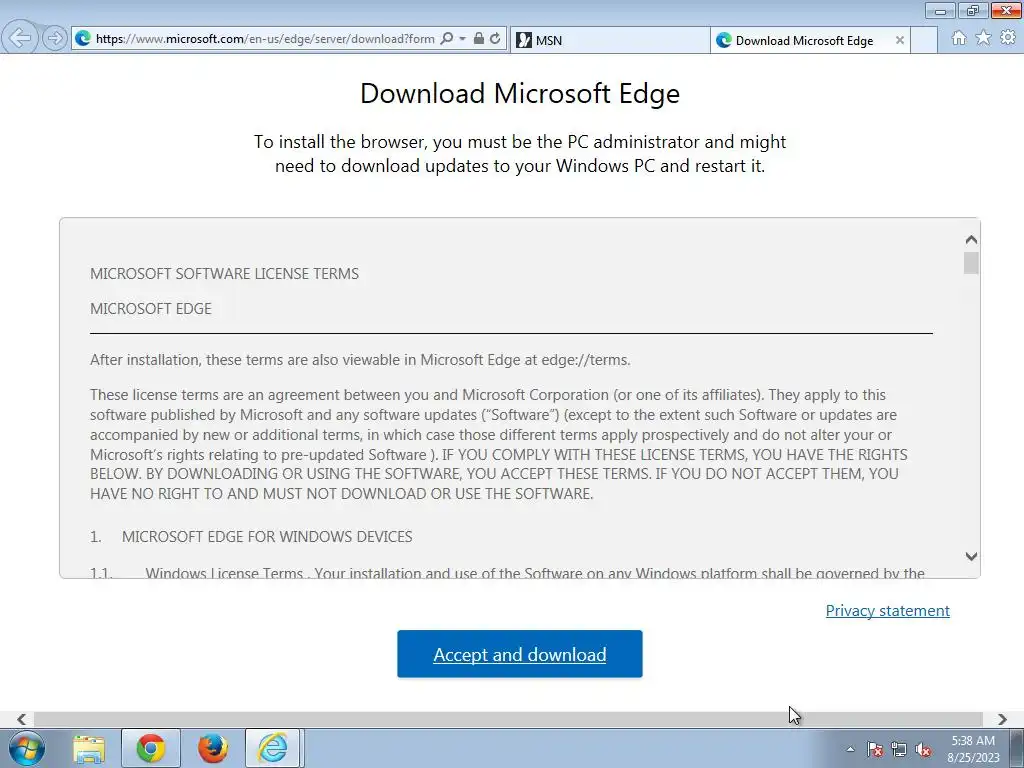The height and width of the screenshot is (768, 1024).
Task: Open the Tools gear menu
Action: point(1008,39)
